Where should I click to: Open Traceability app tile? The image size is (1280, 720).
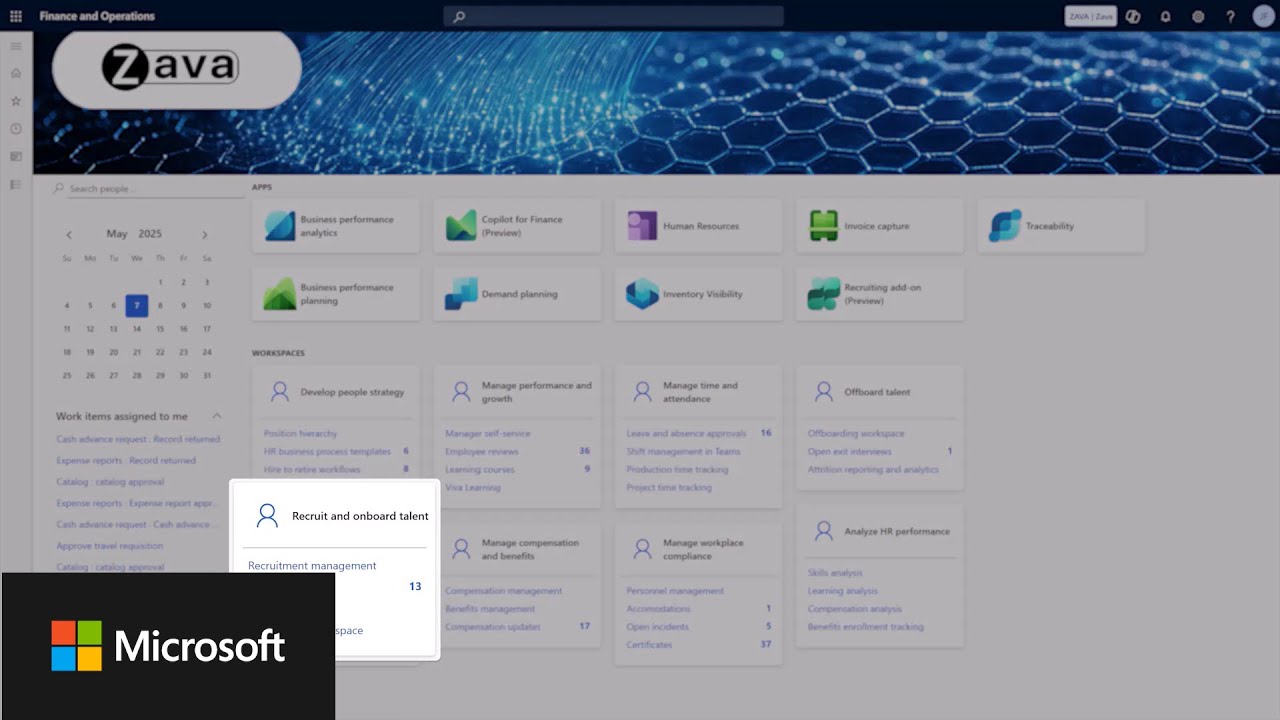point(1061,226)
